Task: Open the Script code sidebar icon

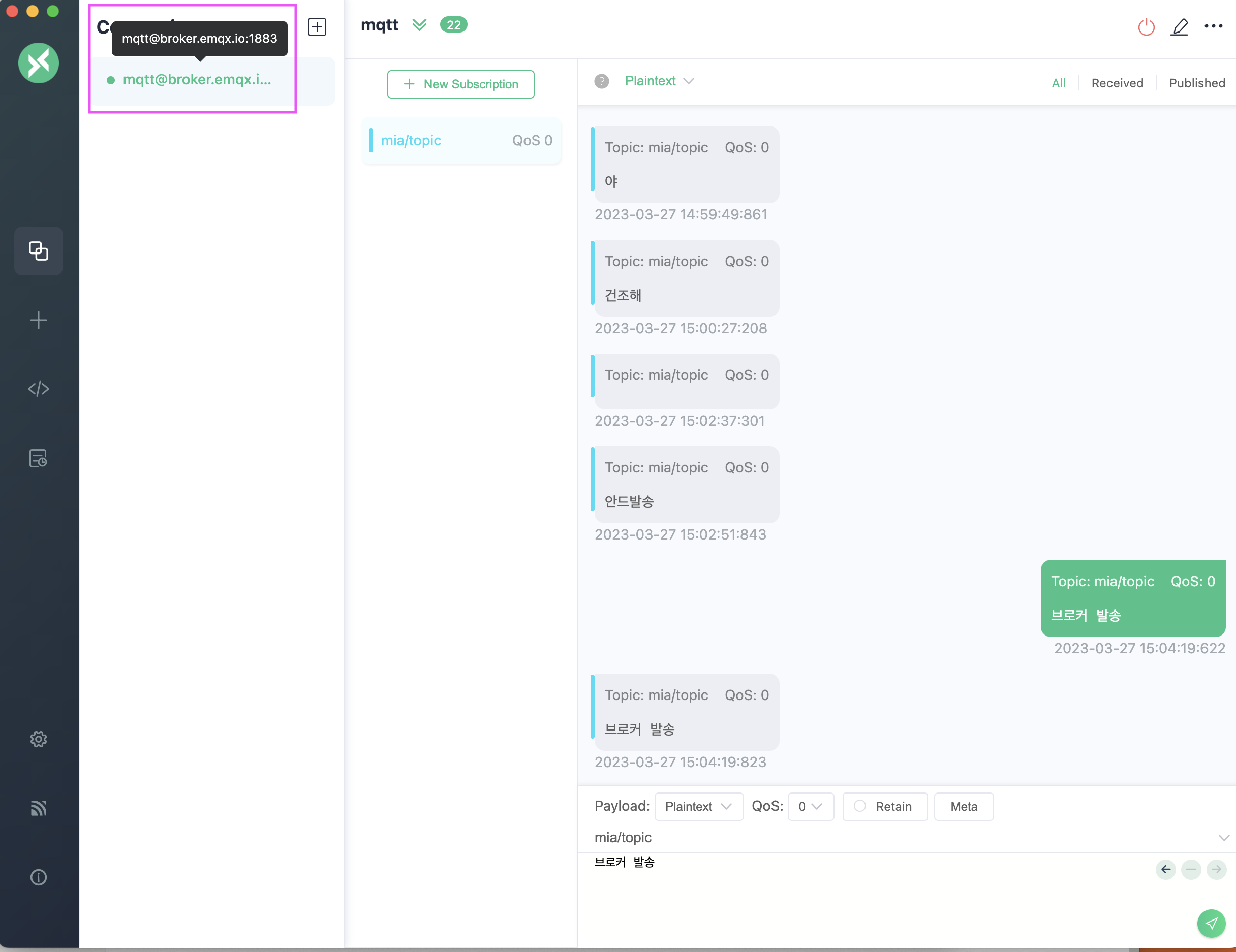Action: pos(39,389)
